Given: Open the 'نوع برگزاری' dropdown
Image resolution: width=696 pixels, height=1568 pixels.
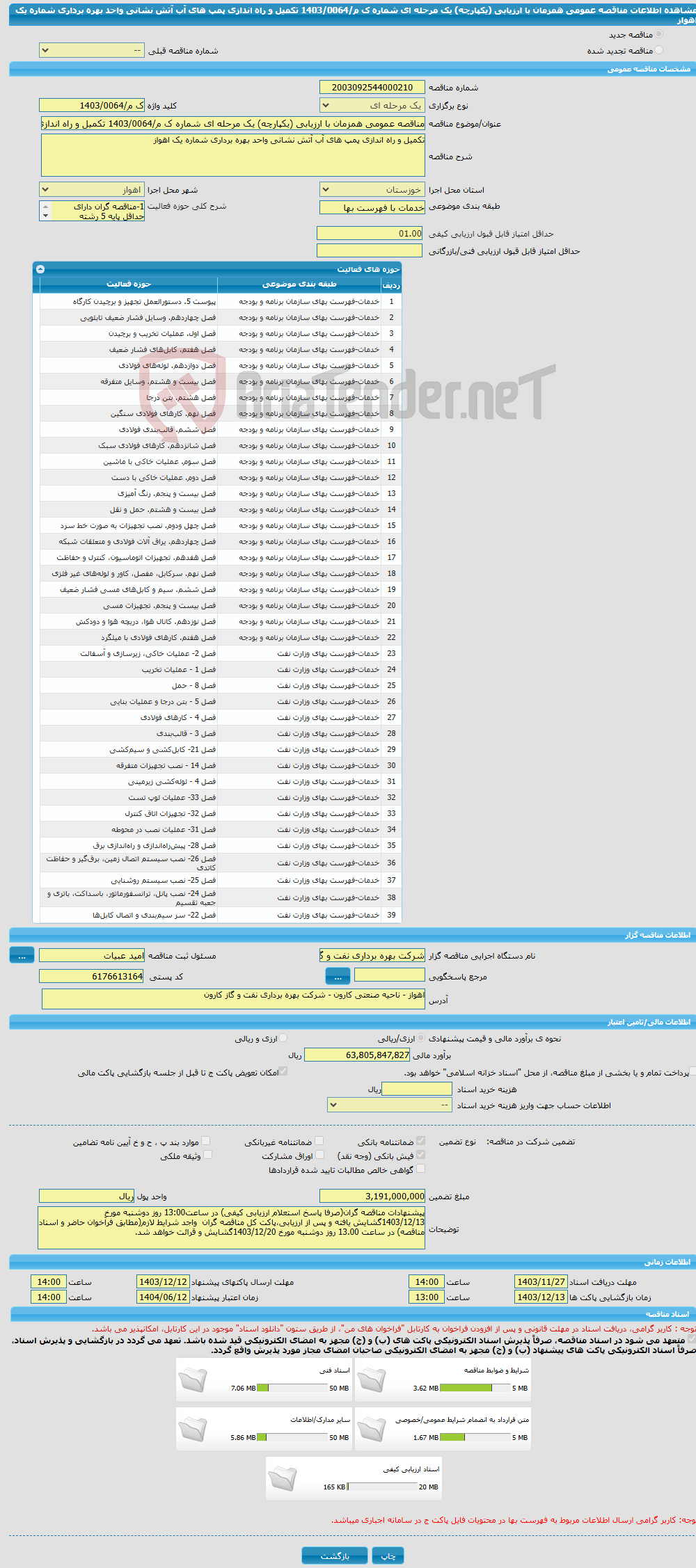Looking at the screenshot, I should (372, 105).
